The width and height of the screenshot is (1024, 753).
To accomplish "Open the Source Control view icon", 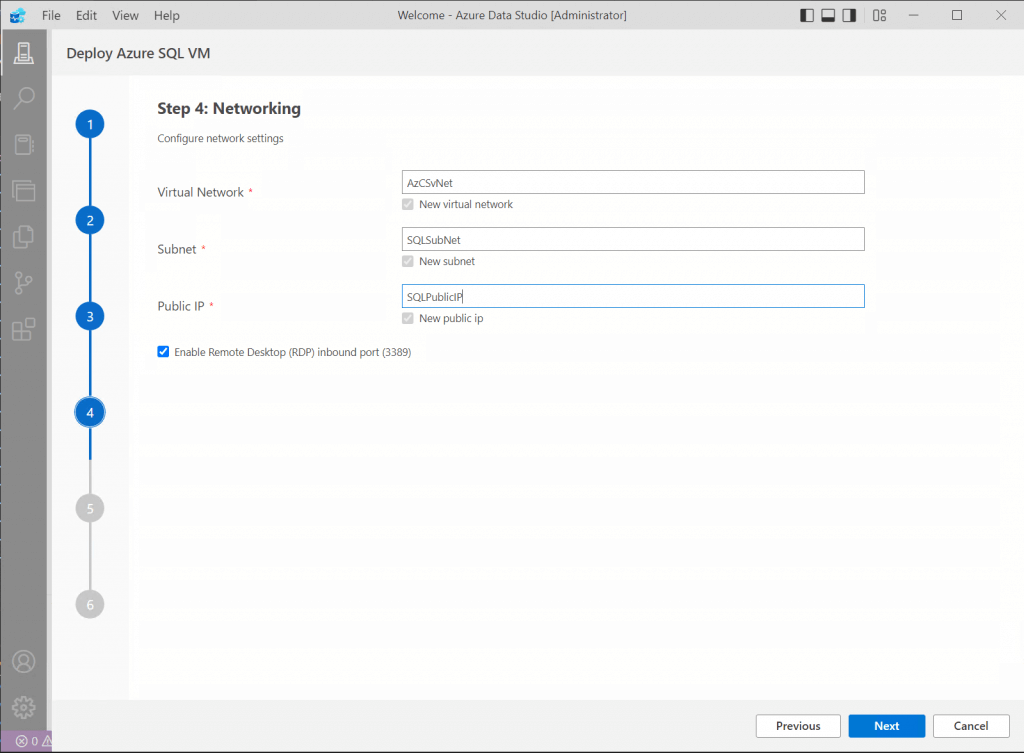I will pos(24,283).
